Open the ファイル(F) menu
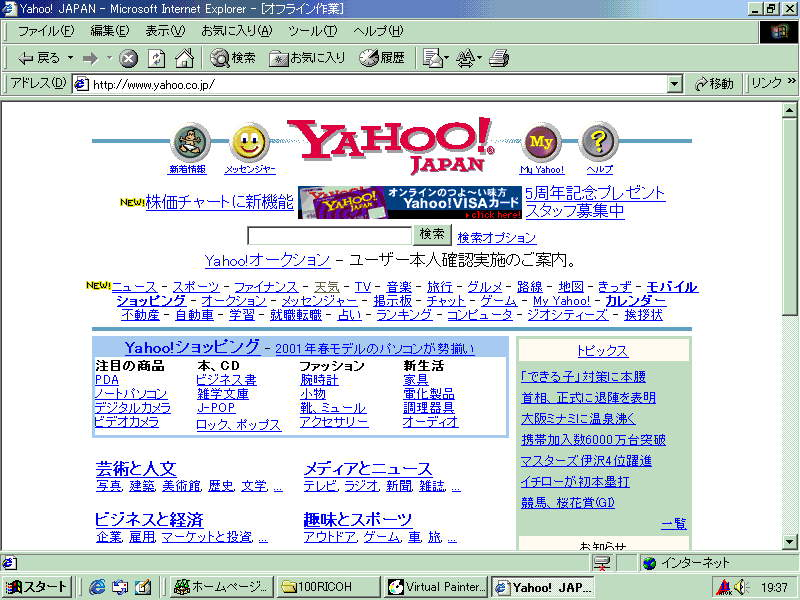This screenshot has height=600, width=800. [x=46, y=31]
